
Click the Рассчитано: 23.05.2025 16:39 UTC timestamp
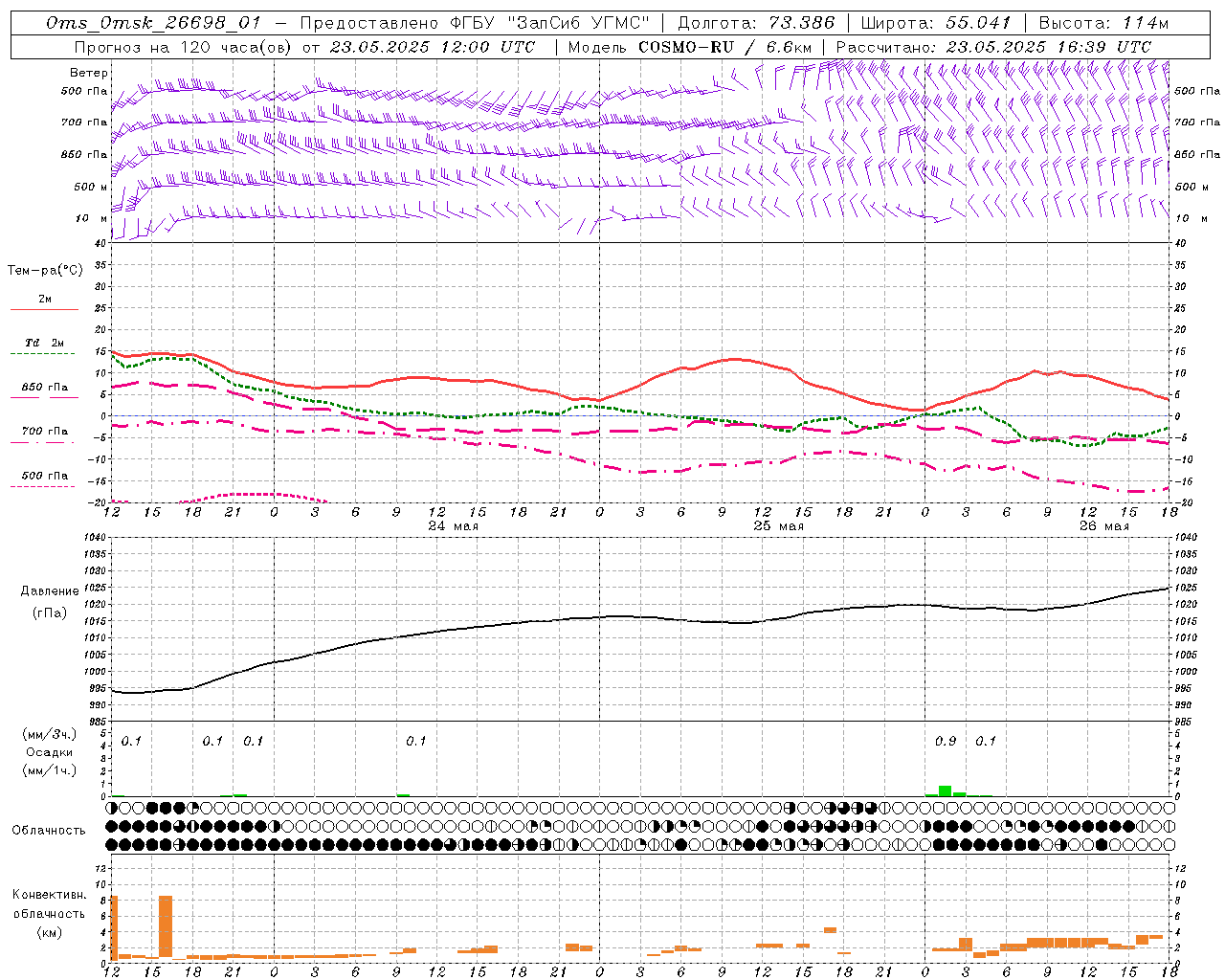(x=993, y=47)
